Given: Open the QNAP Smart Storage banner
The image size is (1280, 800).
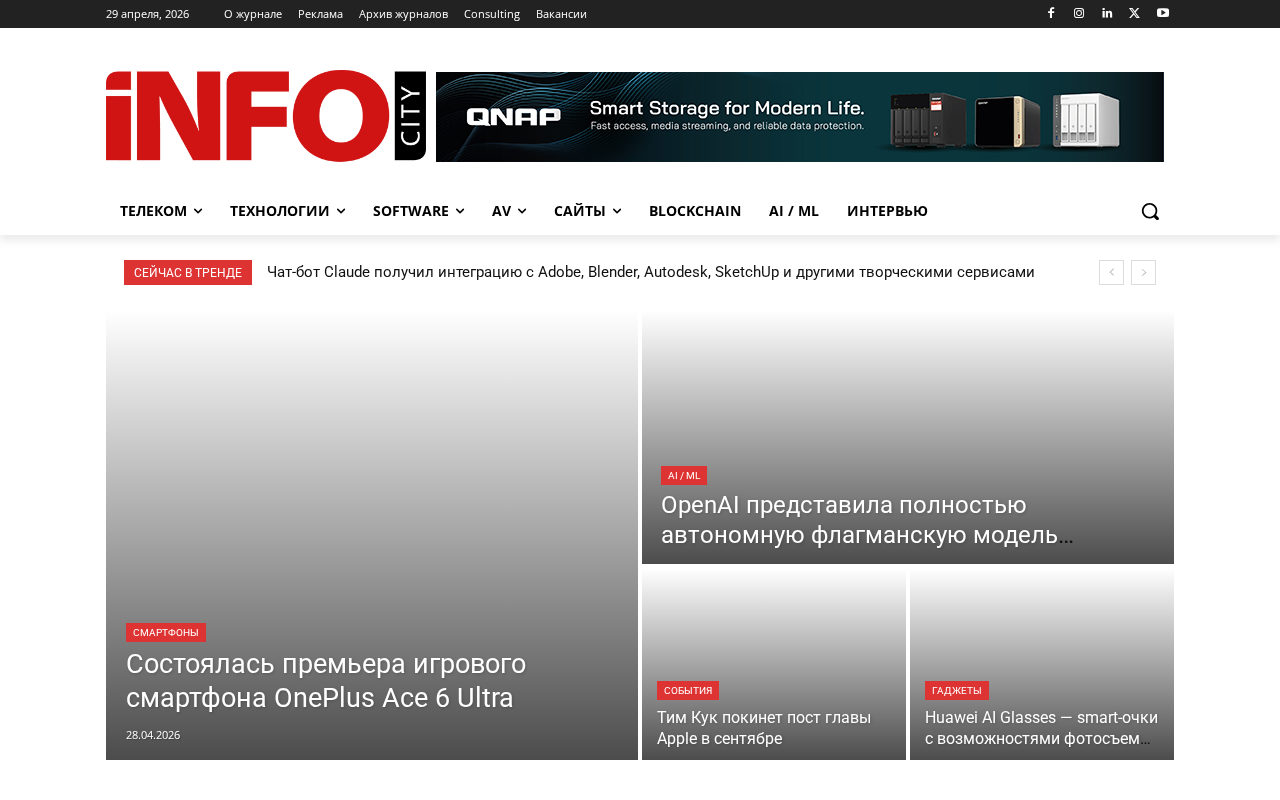Looking at the screenshot, I should pos(800,117).
